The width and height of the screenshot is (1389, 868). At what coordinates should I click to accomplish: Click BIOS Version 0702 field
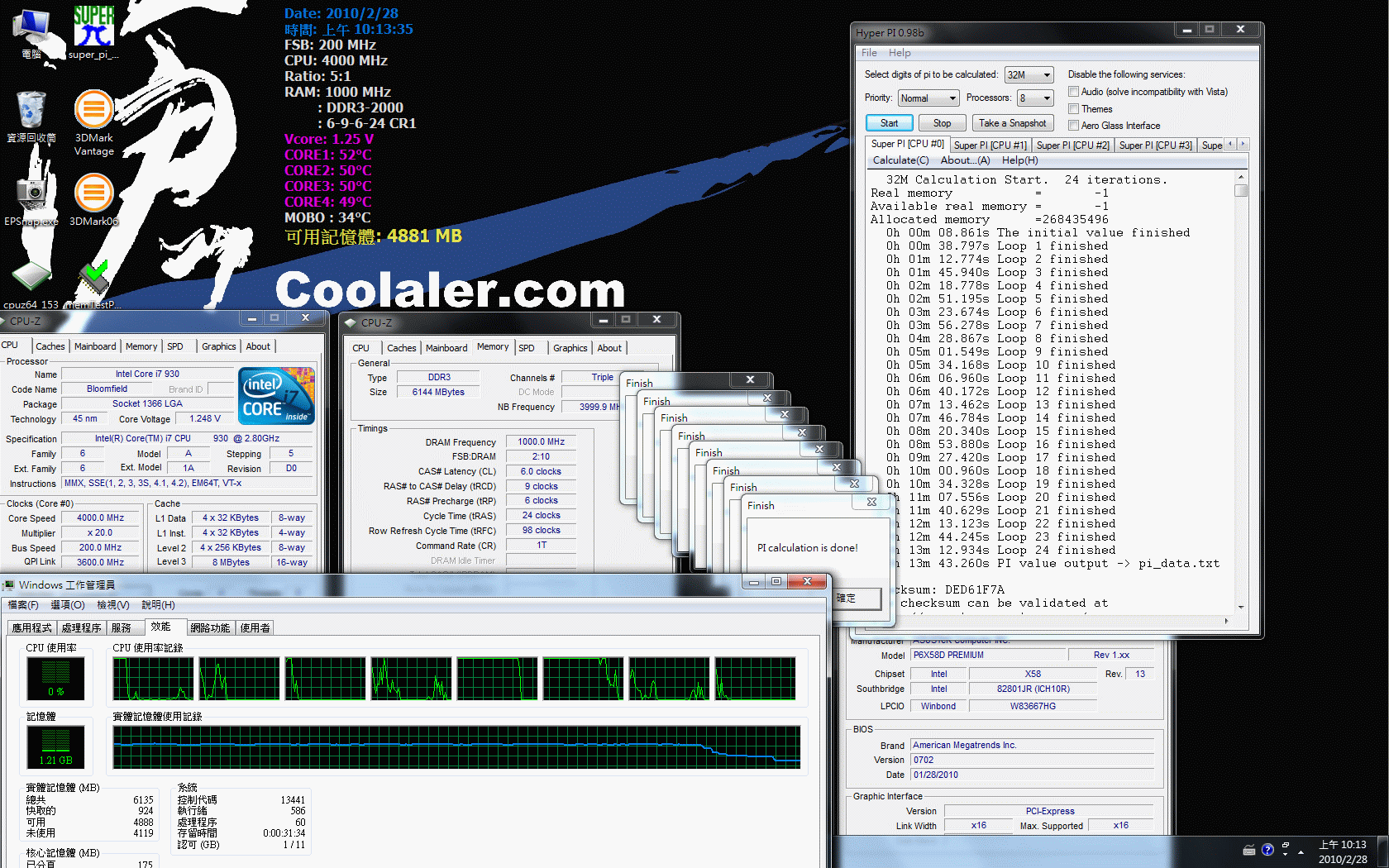tap(1032, 760)
